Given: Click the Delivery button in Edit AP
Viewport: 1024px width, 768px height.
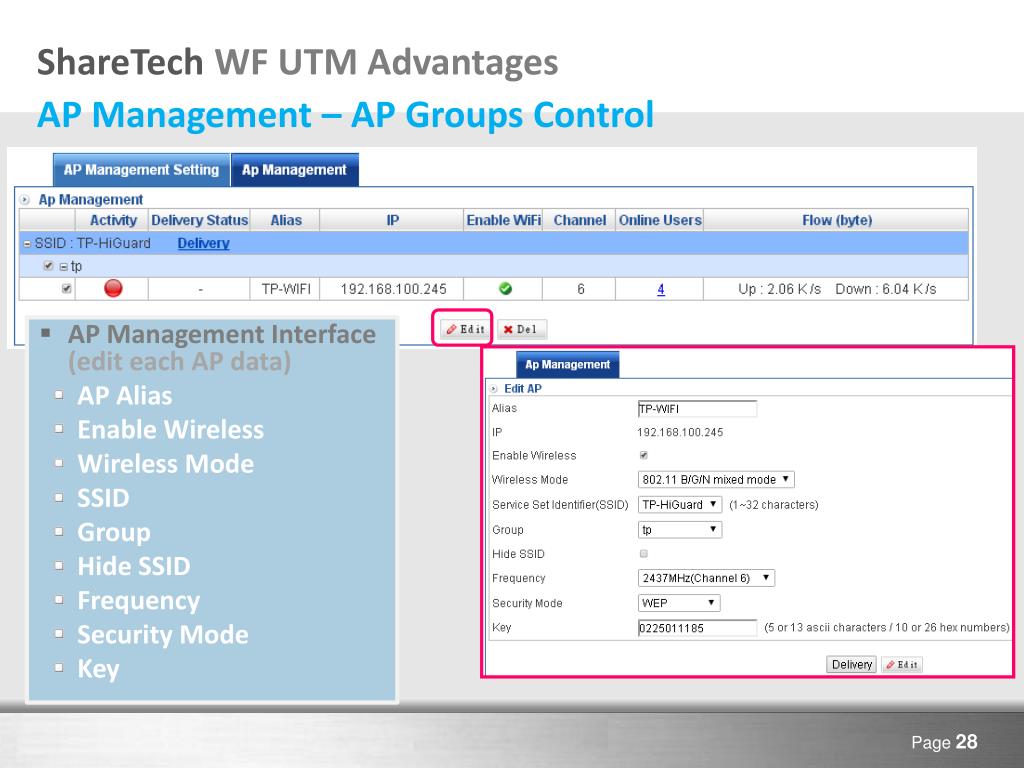Looking at the screenshot, I should tap(852, 664).
